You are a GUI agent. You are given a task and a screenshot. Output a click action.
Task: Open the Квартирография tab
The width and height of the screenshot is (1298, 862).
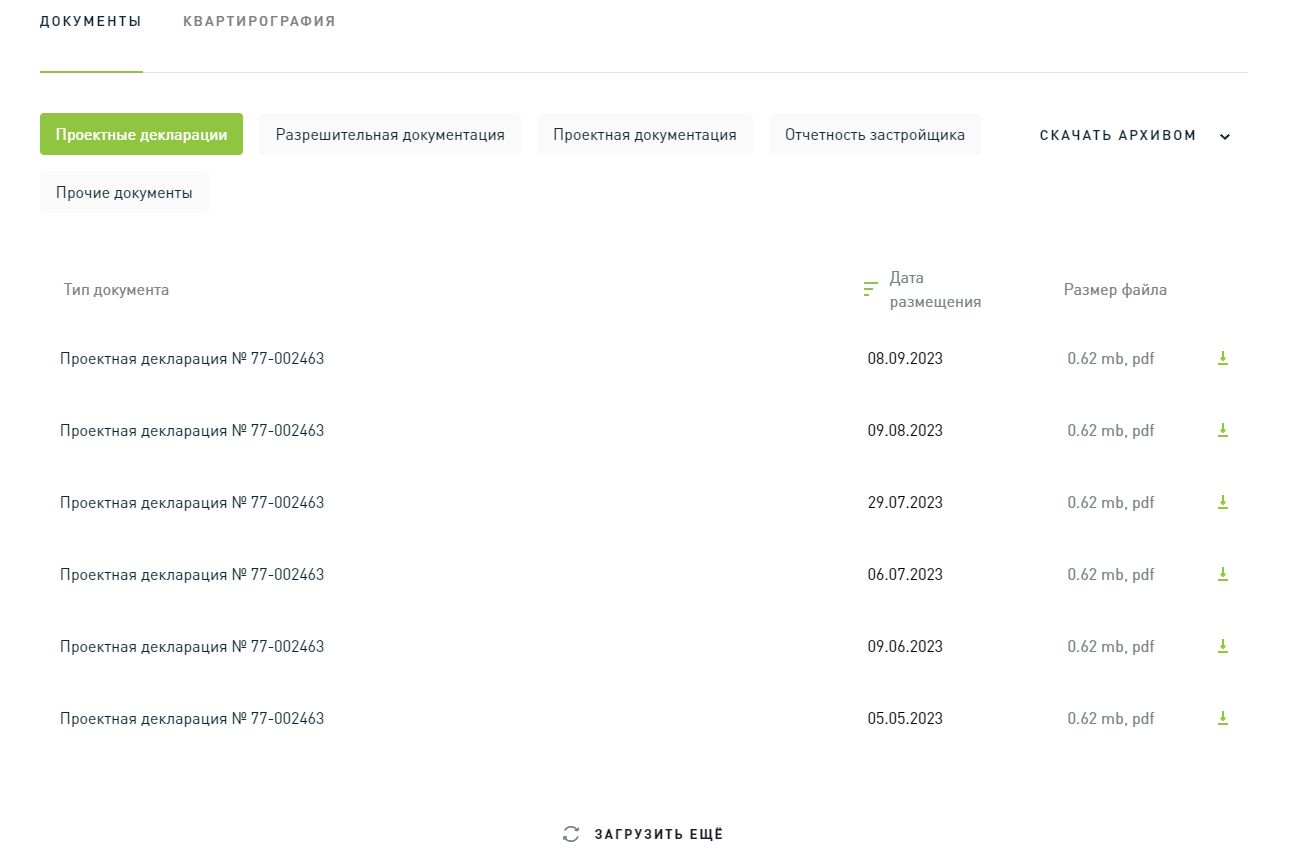259,21
